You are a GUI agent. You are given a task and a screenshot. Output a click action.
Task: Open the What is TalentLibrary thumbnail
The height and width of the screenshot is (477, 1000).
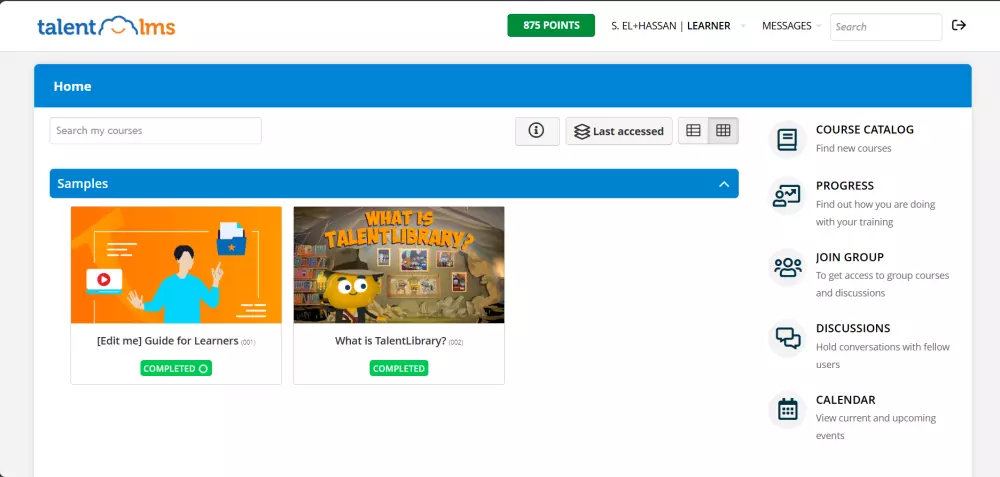pos(399,265)
